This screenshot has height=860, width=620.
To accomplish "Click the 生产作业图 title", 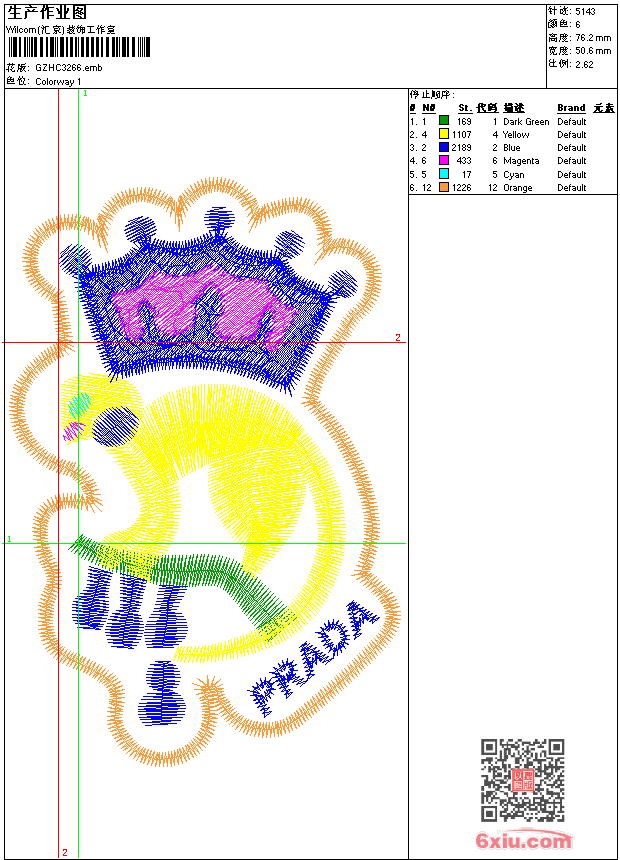I will [x=47, y=13].
